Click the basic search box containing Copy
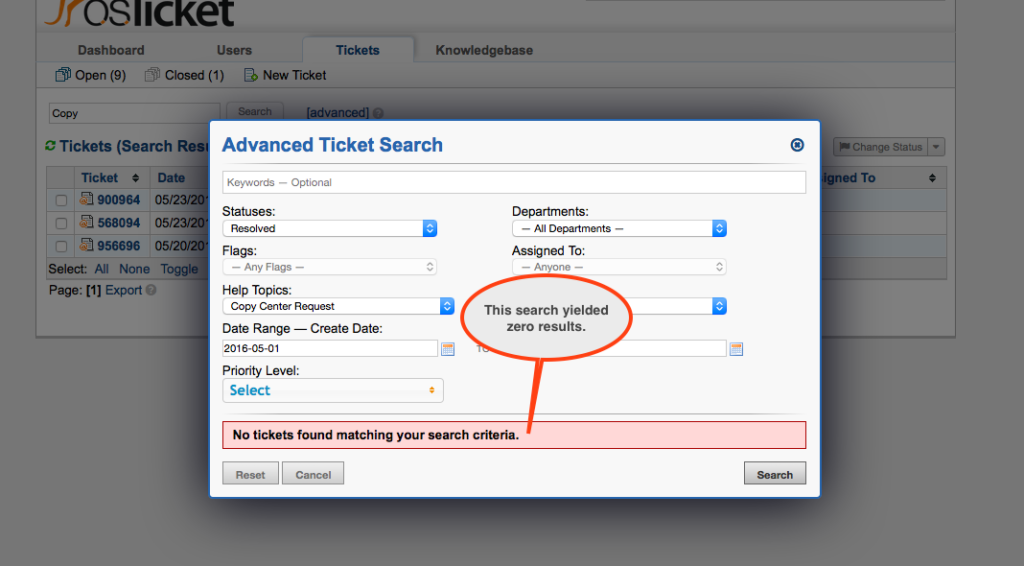 134,113
